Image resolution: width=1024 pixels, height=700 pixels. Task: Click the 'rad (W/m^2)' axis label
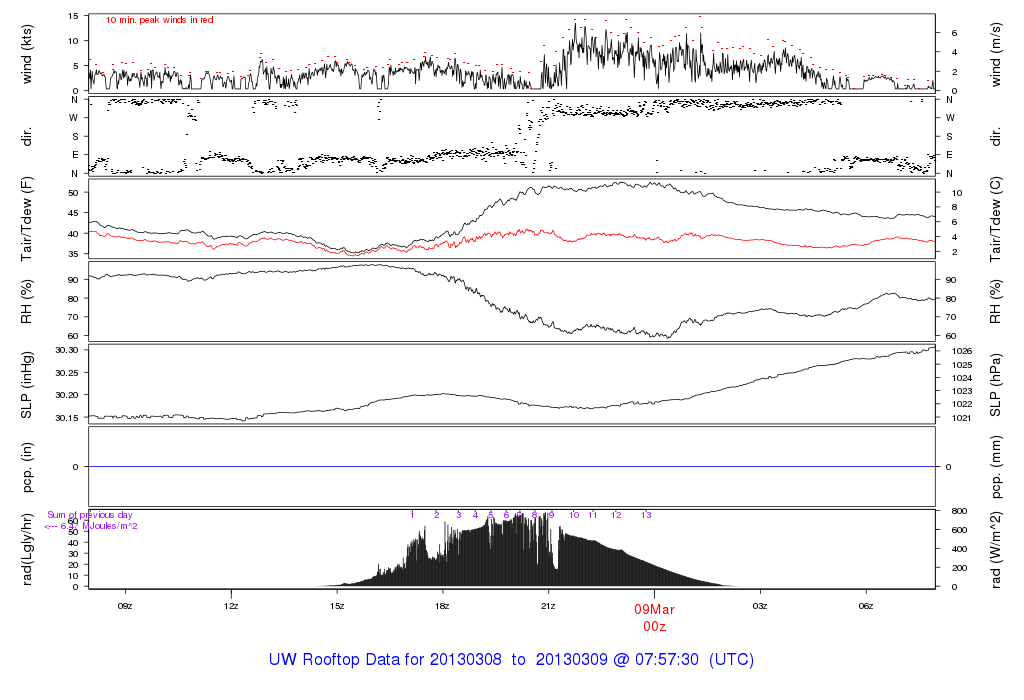click(996, 550)
